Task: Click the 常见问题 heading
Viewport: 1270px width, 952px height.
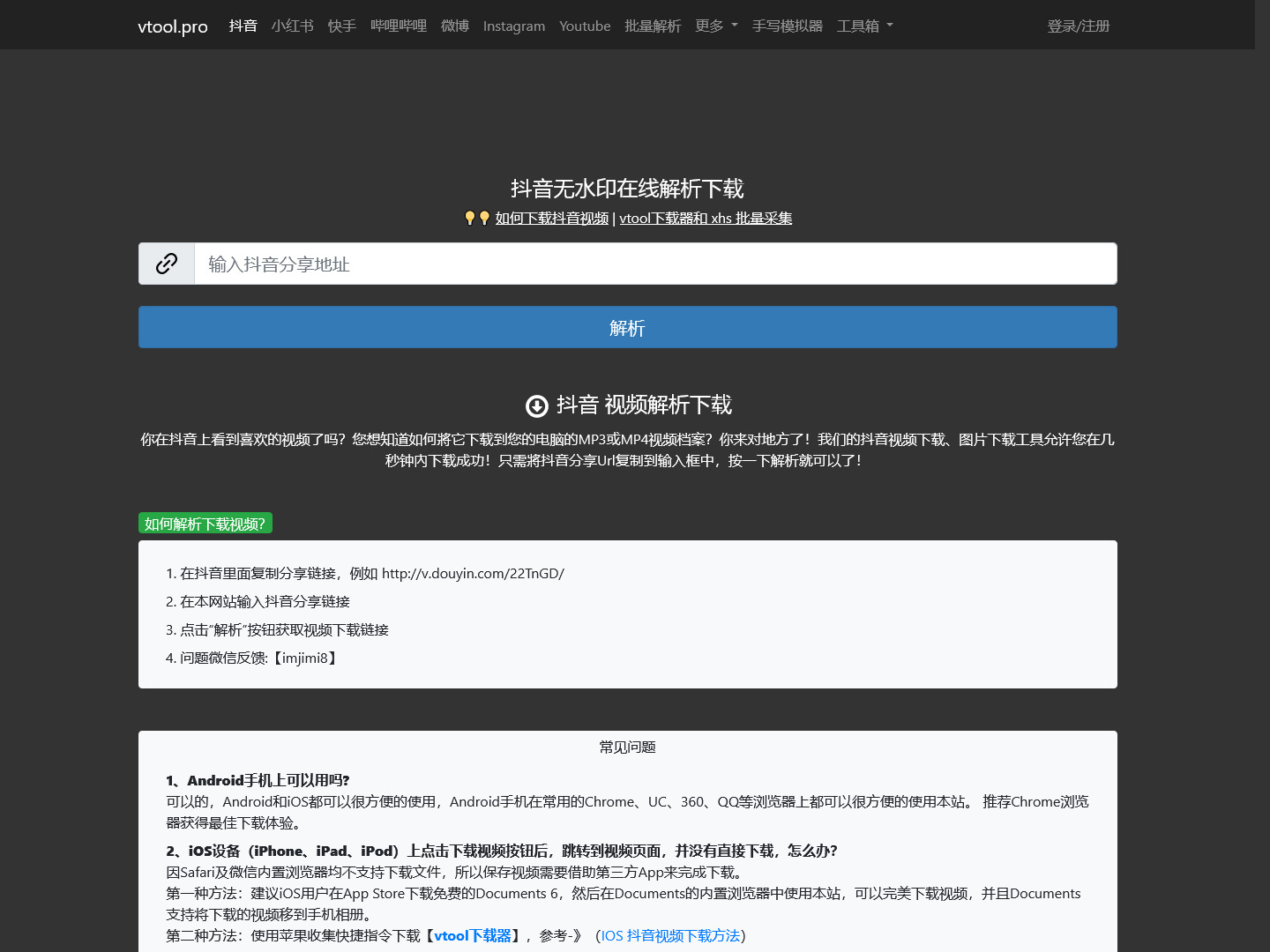Action: [628, 747]
